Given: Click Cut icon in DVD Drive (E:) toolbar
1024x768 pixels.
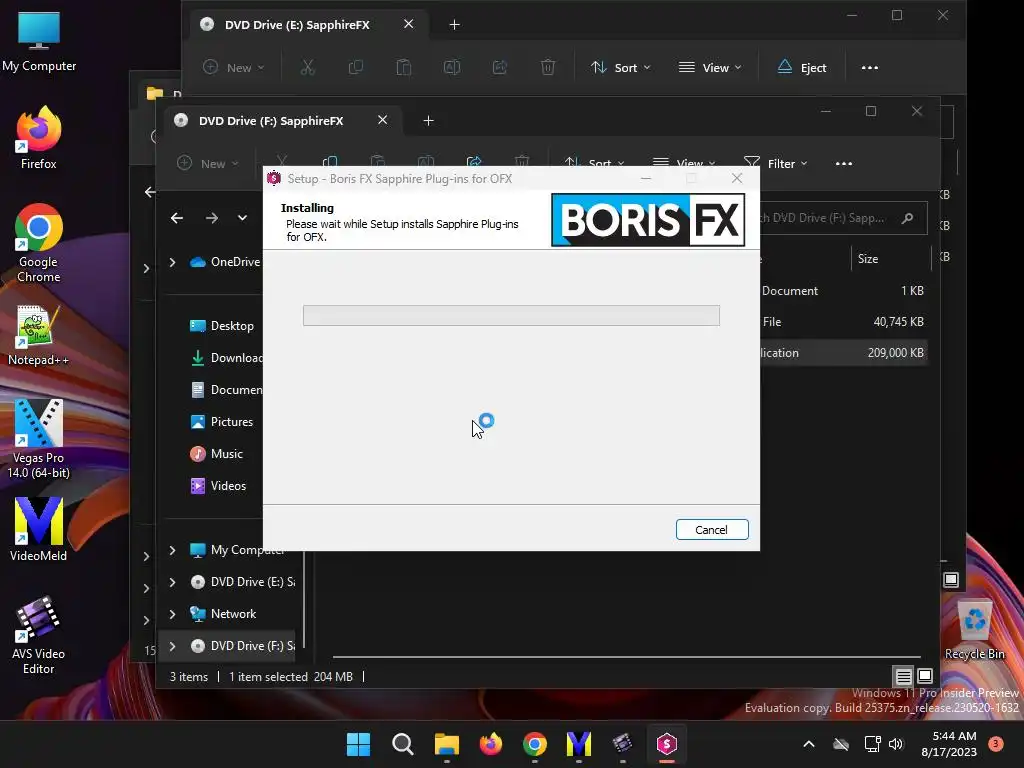Looking at the screenshot, I should [x=308, y=67].
